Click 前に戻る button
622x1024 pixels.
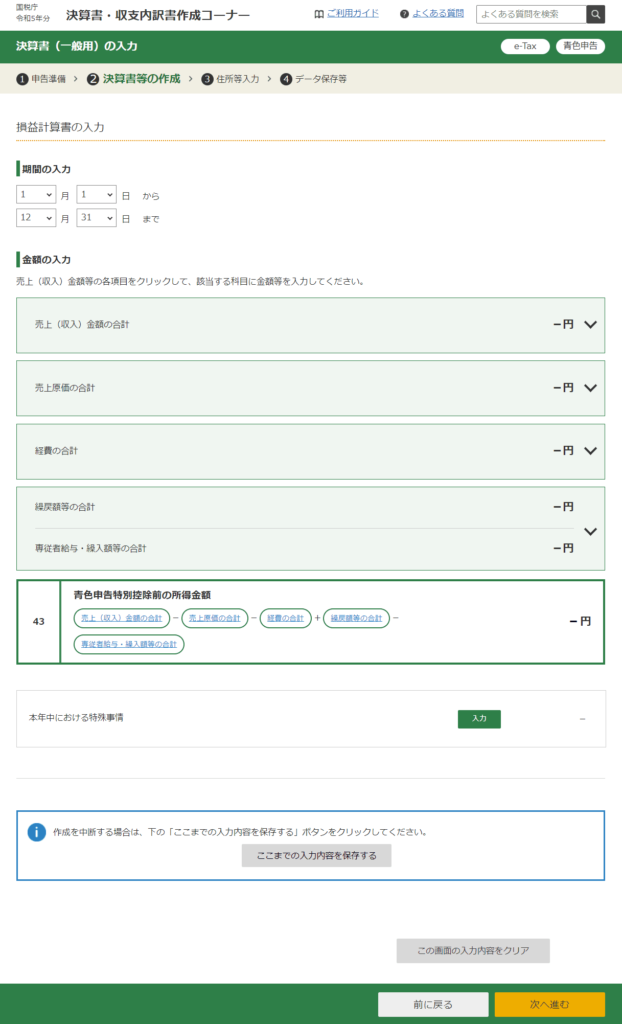[433, 1004]
